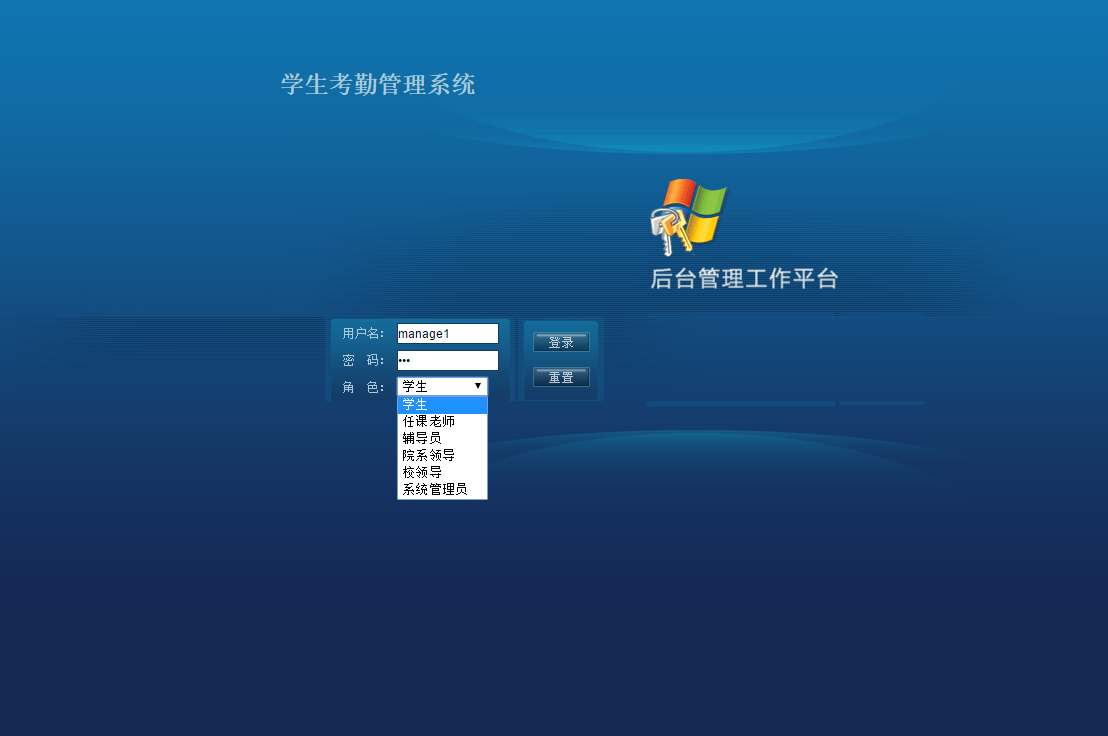Click the password input field
This screenshot has width=1108, height=736.
(447, 360)
